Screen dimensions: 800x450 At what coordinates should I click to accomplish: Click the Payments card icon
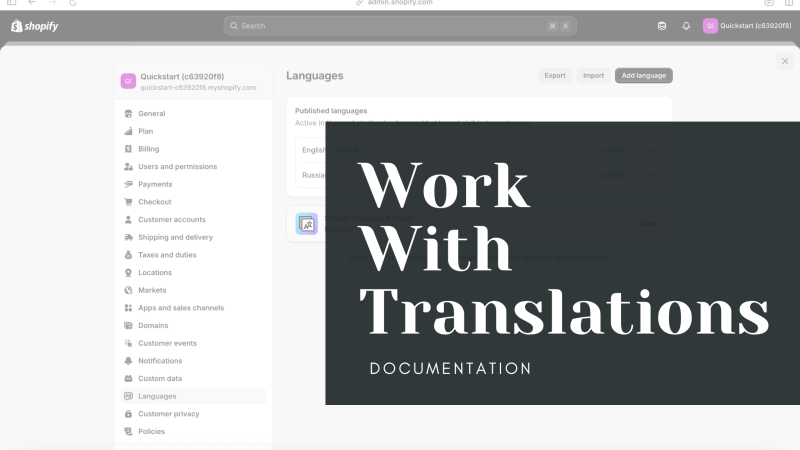click(x=128, y=184)
